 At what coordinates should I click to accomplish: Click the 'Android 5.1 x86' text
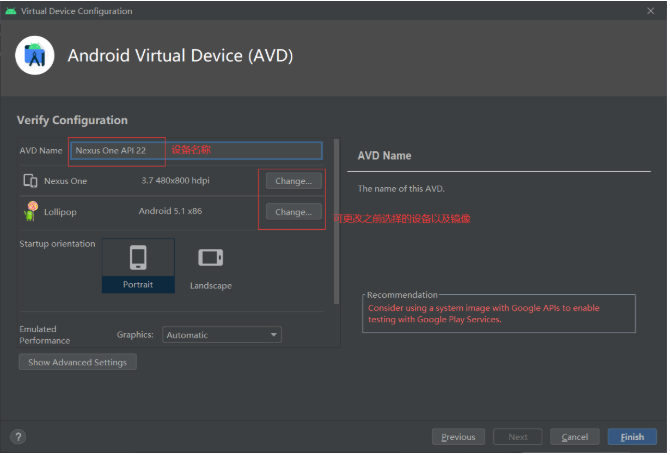click(170, 211)
